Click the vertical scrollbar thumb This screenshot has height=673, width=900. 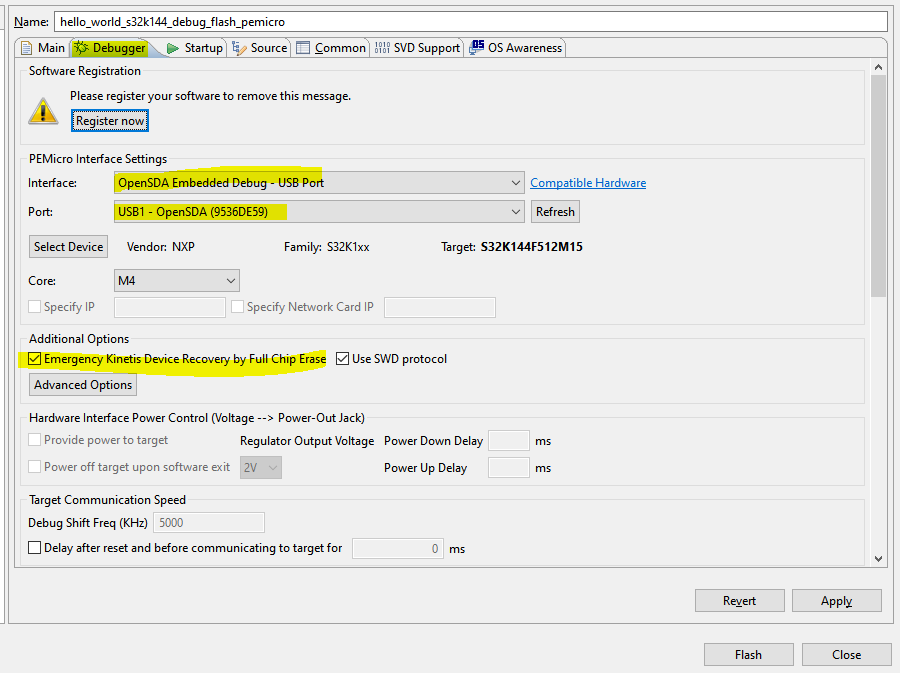click(879, 186)
